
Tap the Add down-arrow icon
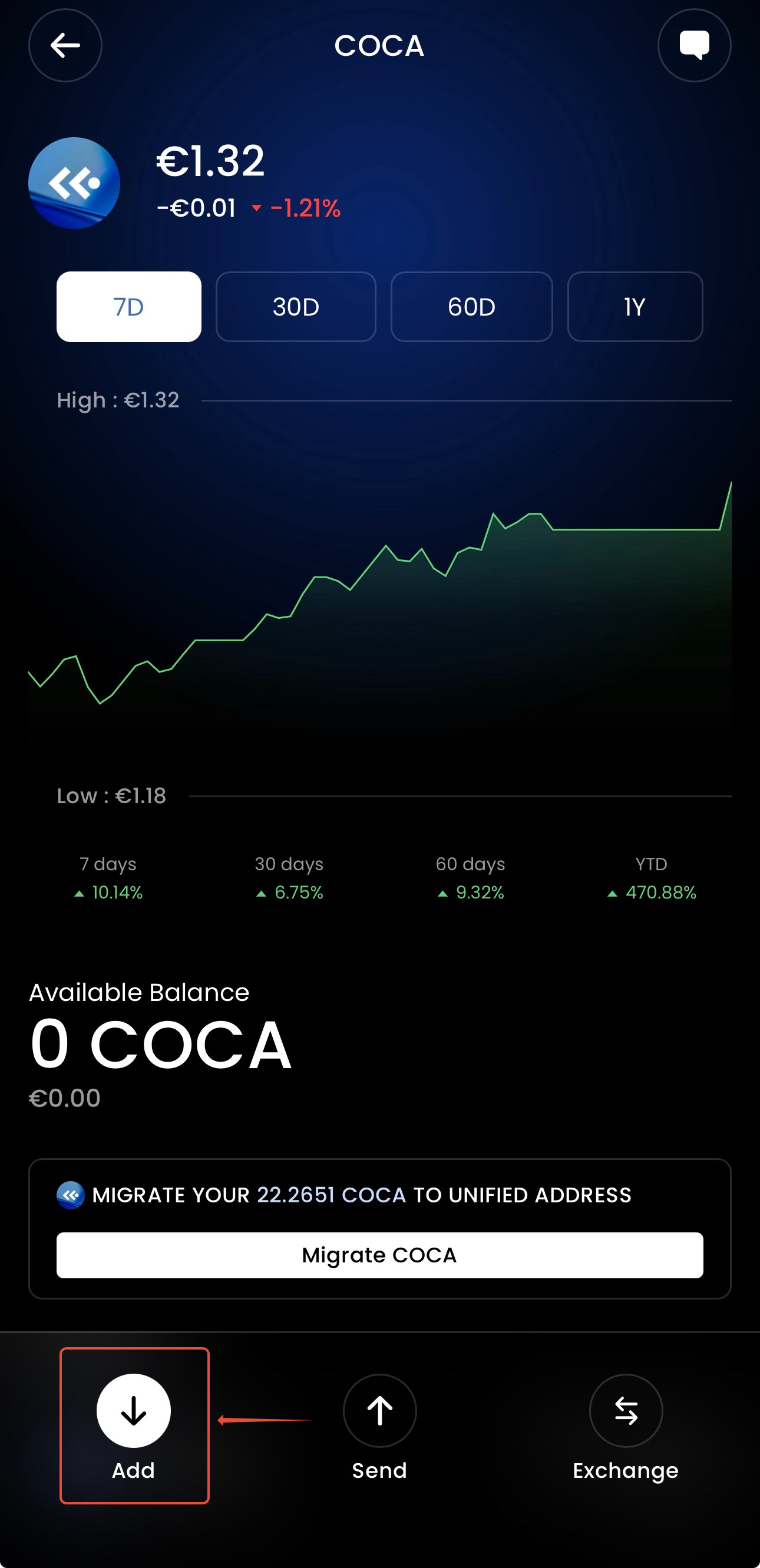133,1410
